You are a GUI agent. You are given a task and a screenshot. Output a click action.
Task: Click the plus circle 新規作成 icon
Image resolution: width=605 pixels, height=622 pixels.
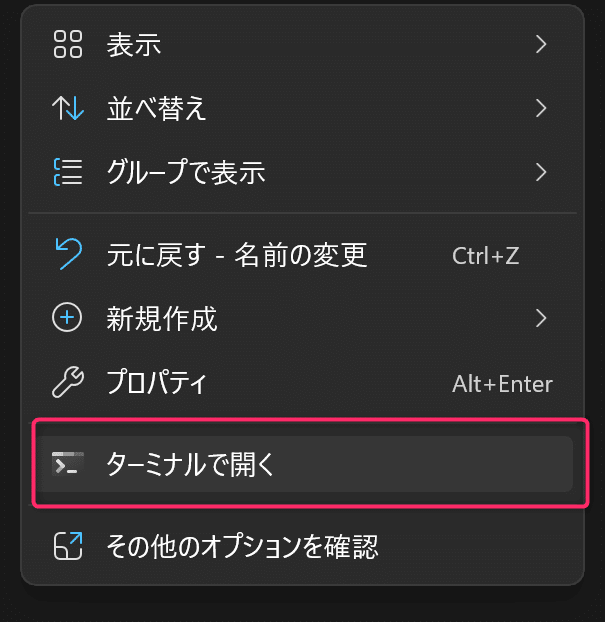(x=67, y=317)
